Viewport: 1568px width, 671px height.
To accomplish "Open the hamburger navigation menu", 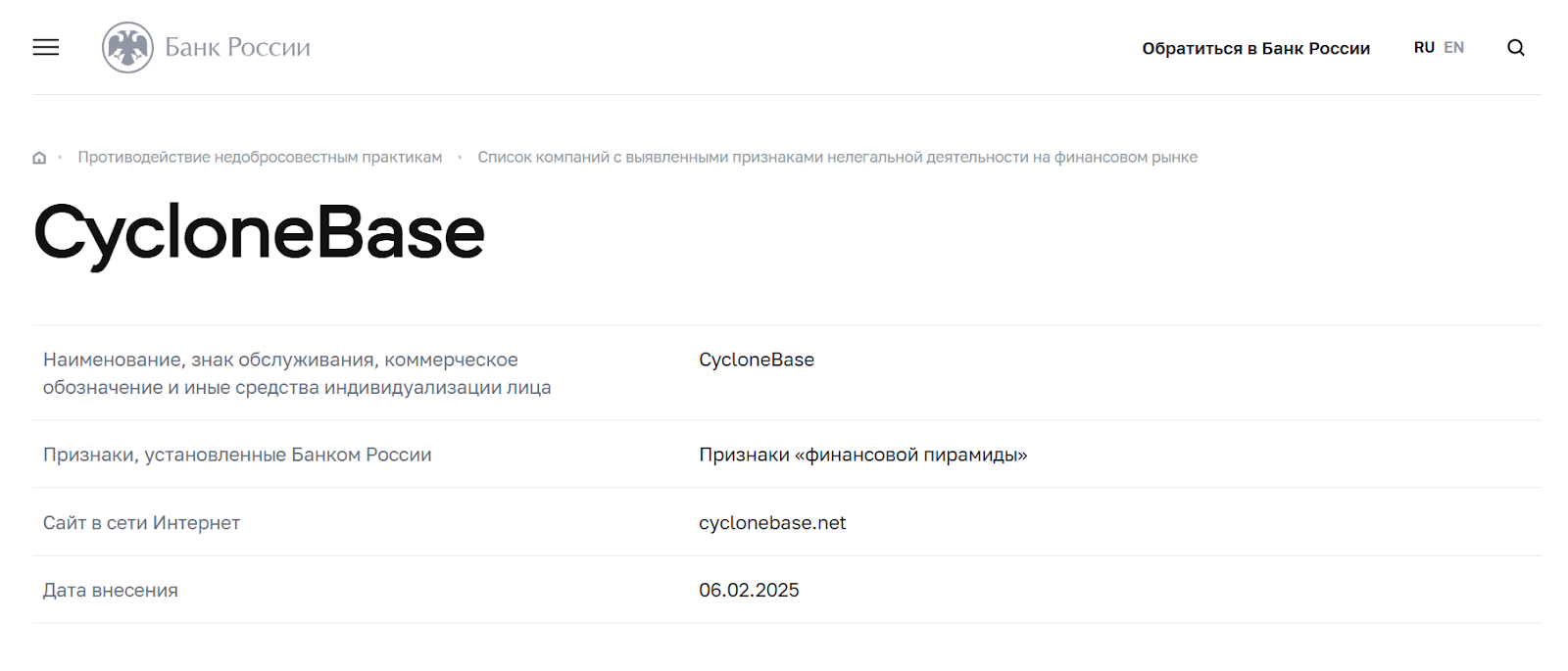I will [x=46, y=47].
